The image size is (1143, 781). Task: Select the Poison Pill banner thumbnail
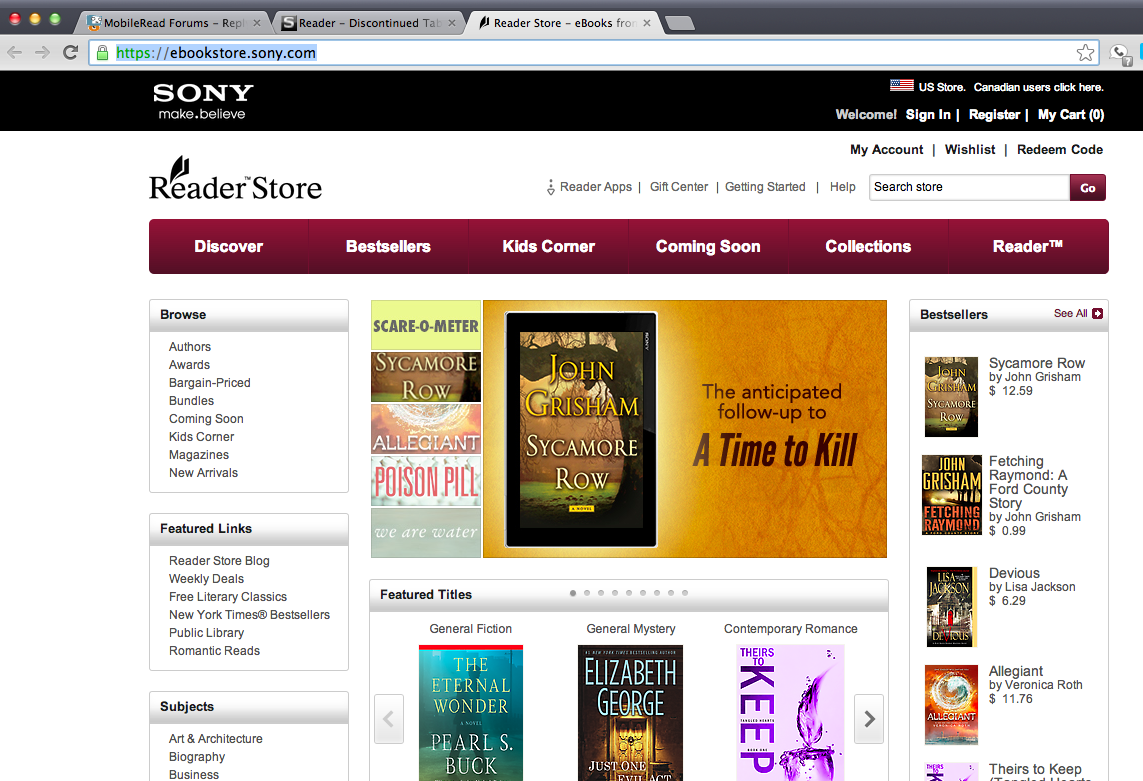coord(426,481)
